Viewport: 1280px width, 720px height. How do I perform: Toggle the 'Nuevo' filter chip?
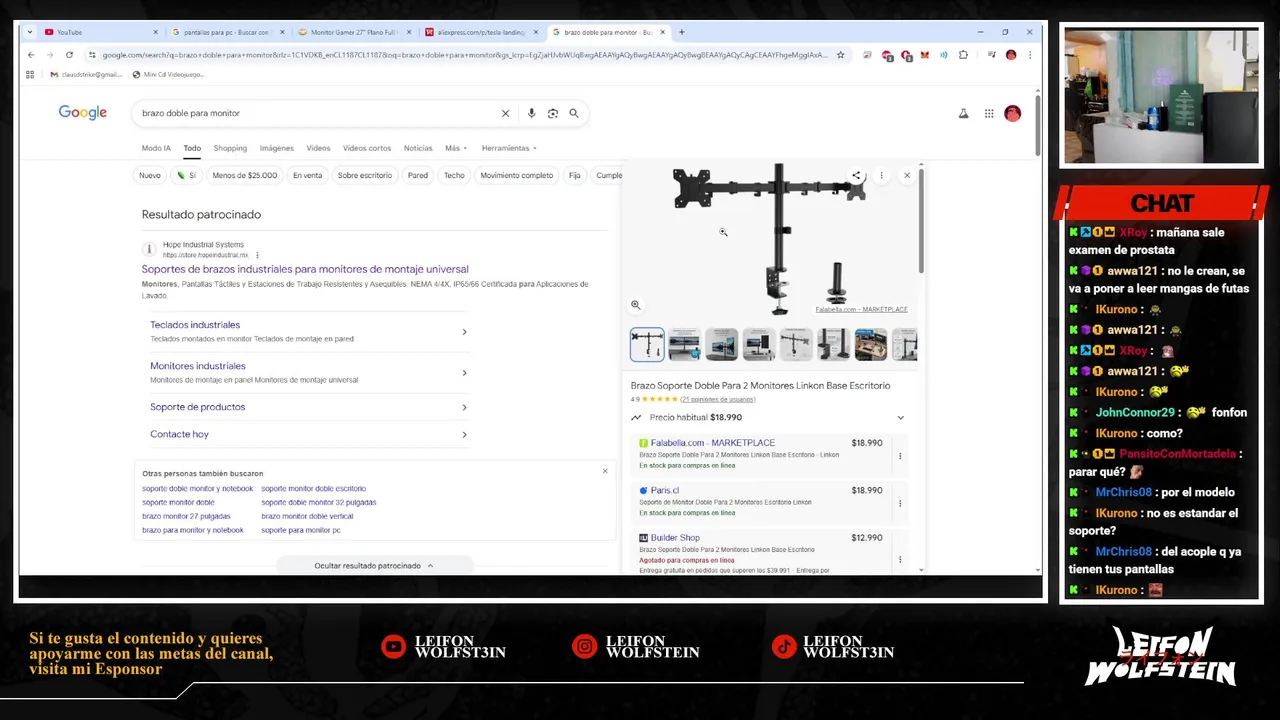coord(150,175)
